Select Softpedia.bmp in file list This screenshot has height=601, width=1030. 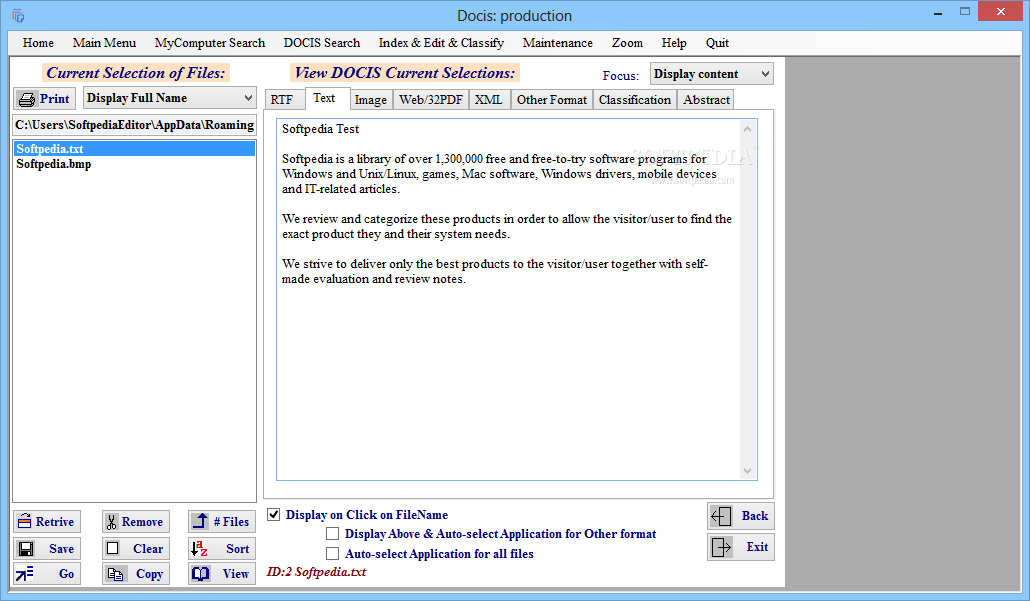click(x=135, y=164)
